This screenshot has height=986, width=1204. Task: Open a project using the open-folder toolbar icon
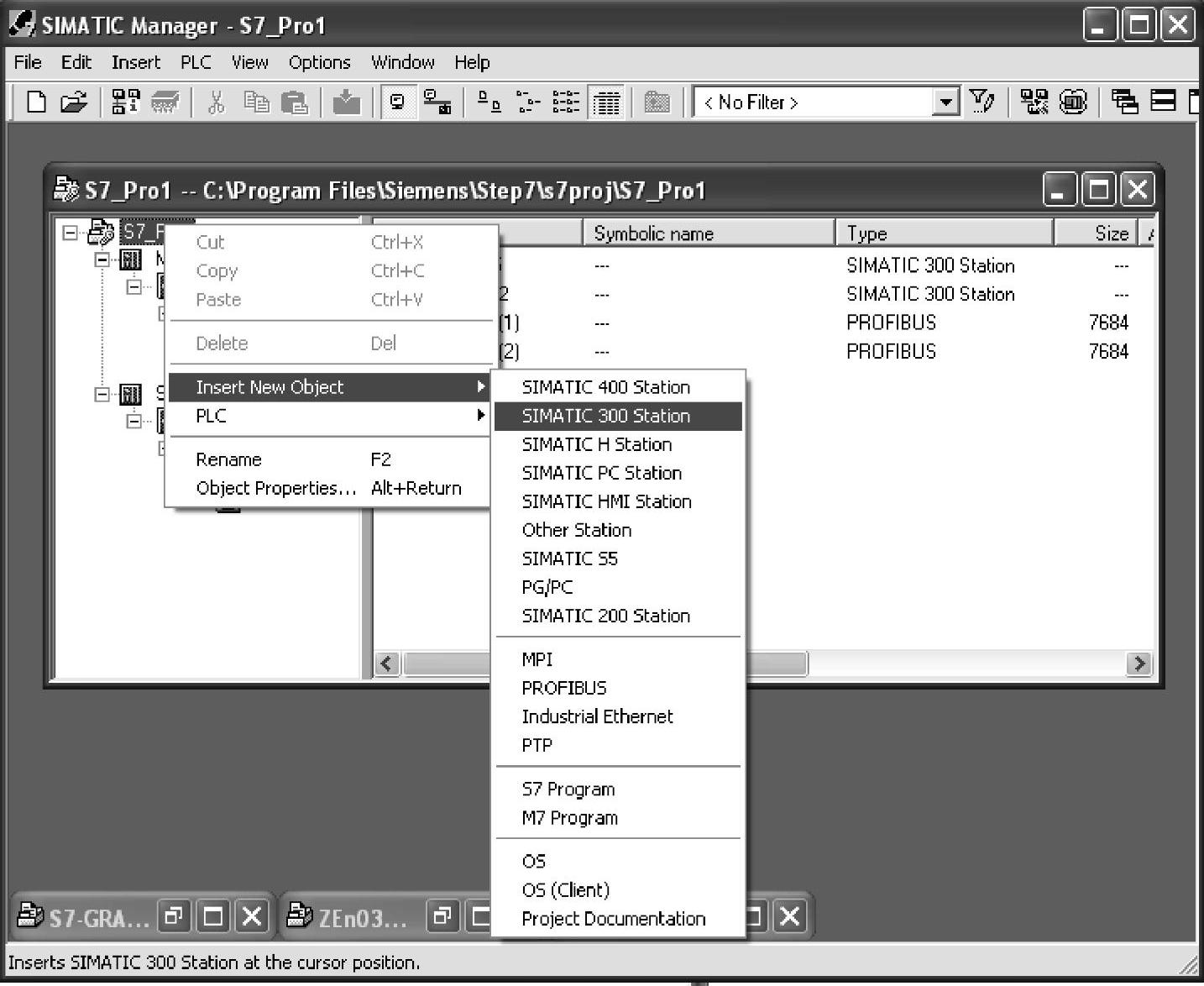pos(73,102)
